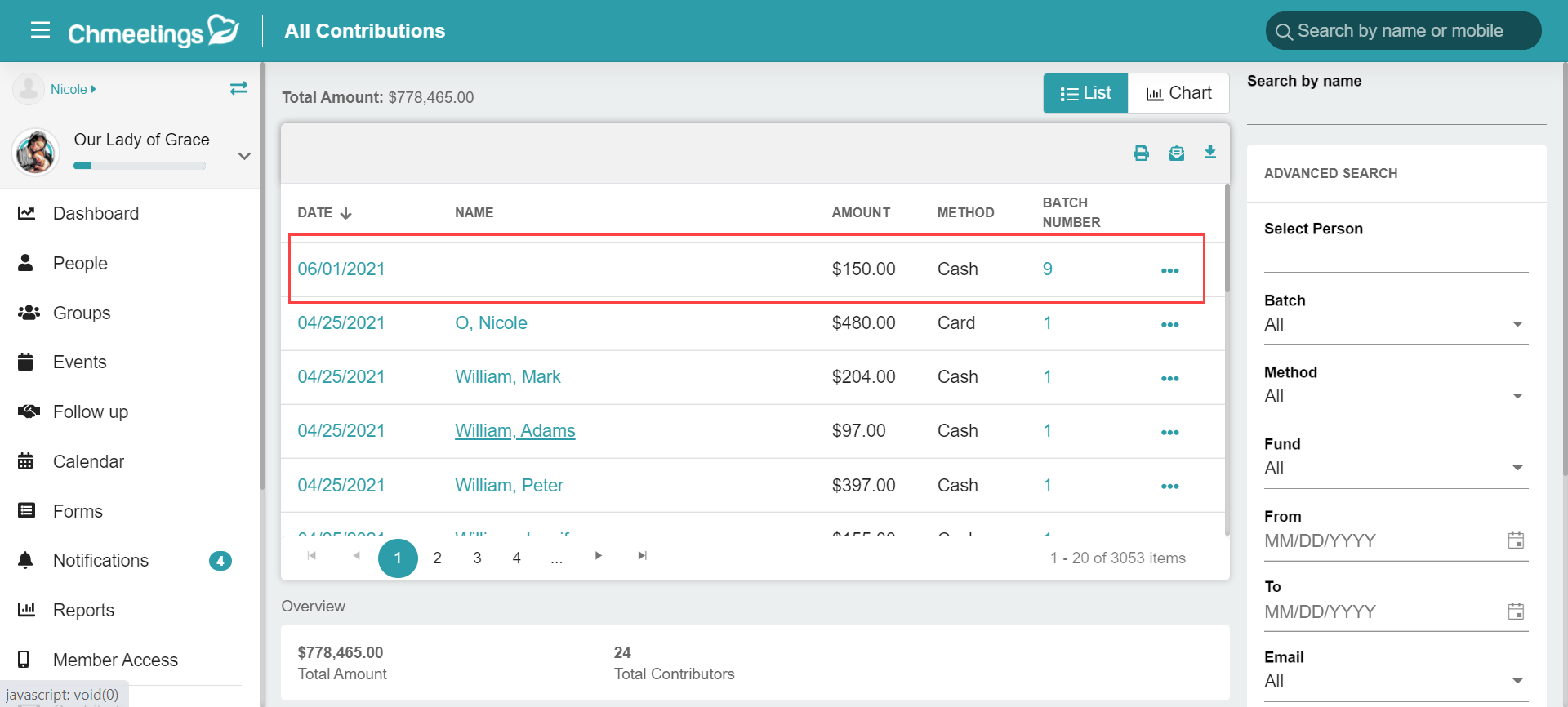This screenshot has width=1568, height=707.
Task: Open the Email dropdown
Action: 1396,682
